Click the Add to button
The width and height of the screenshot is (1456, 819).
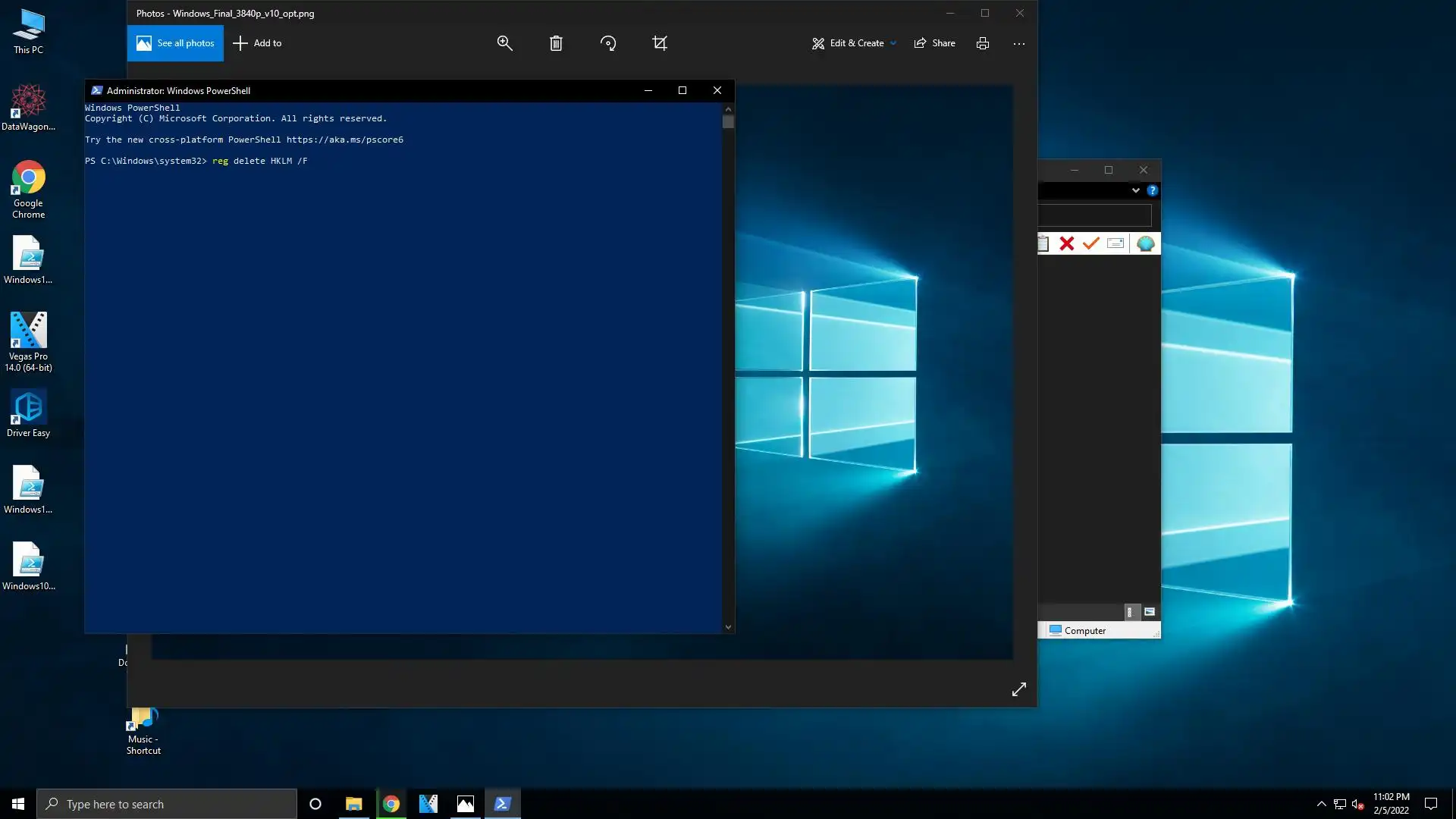tap(258, 43)
